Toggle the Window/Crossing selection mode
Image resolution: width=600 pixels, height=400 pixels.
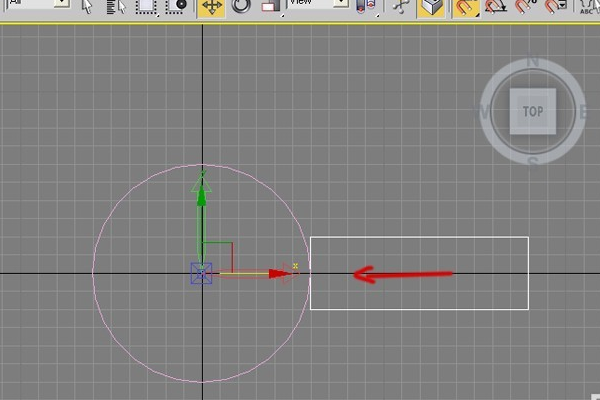pyautogui.click(x=176, y=6)
